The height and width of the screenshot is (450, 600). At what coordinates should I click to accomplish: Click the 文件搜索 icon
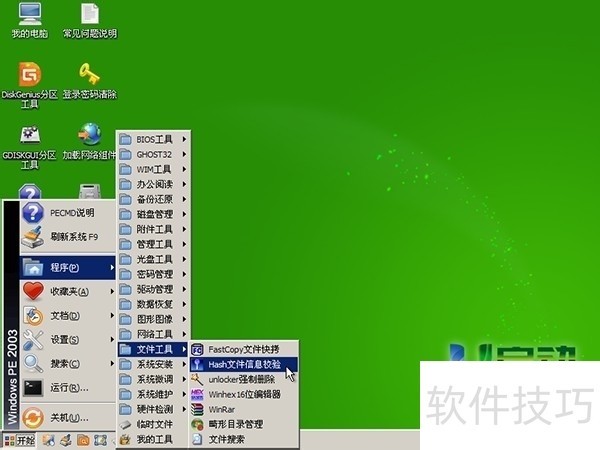197,439
